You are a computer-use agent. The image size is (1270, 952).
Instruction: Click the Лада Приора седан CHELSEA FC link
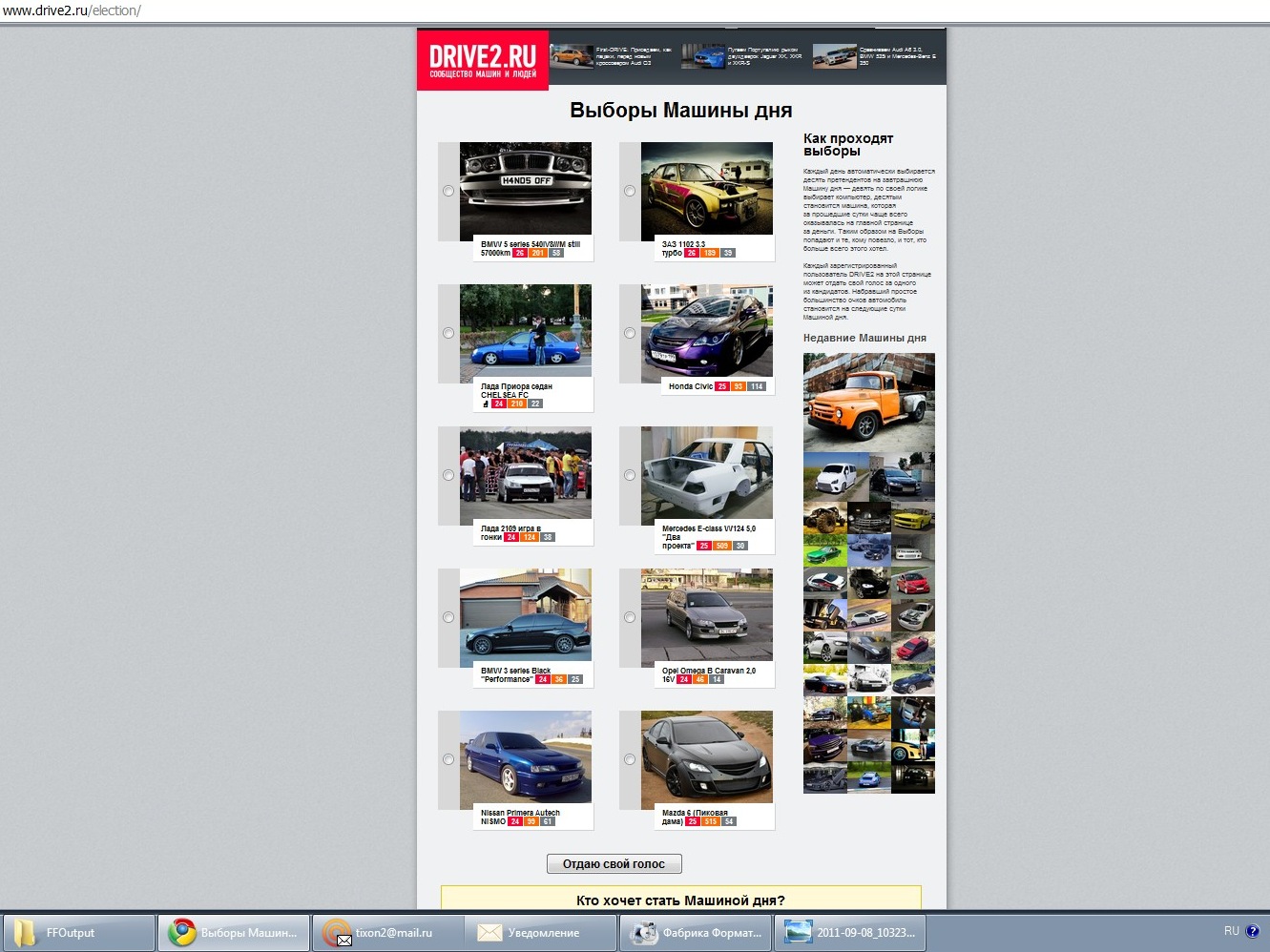pos(516,391)
